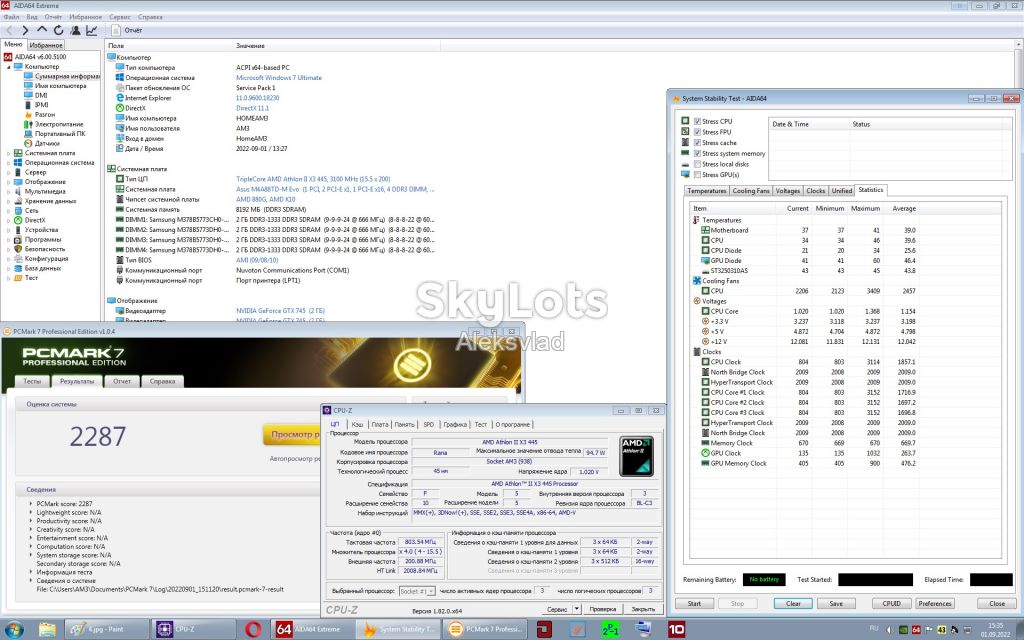Switch to the Избранное tab in AIDA64
Viewport: 1024px width, 640px height.
point(46,45)
